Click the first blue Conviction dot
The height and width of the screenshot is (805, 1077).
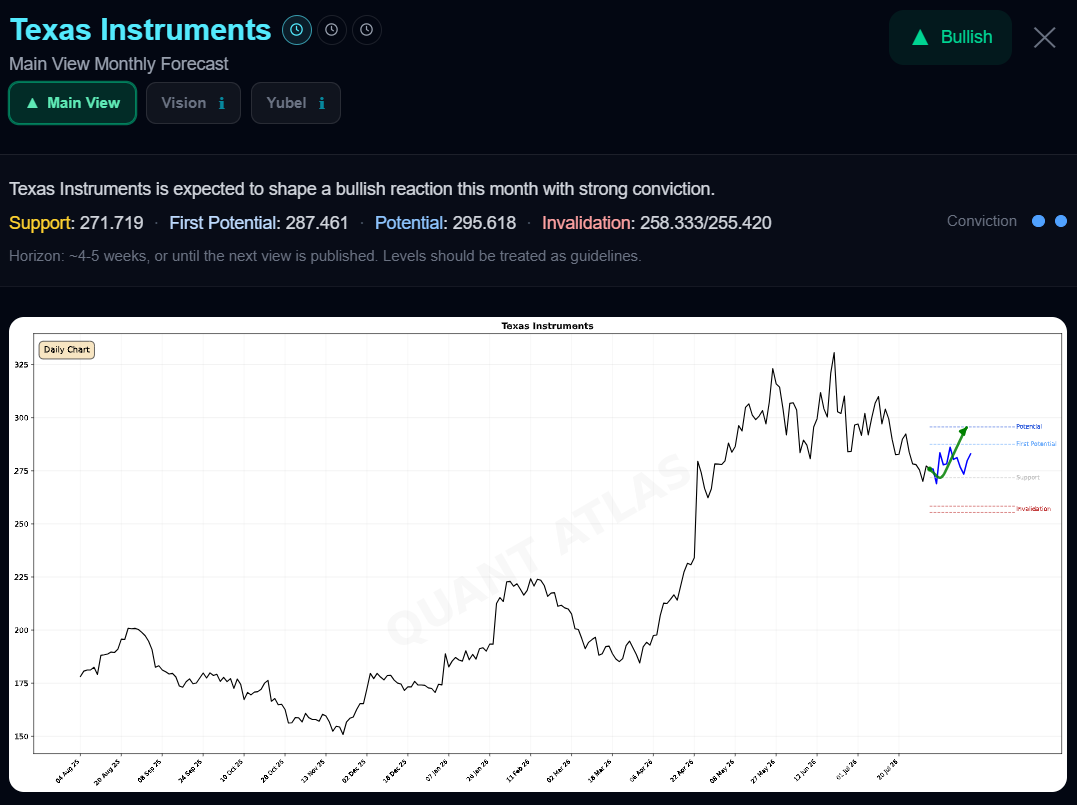pyautogui.click(x=1039, y=221)
